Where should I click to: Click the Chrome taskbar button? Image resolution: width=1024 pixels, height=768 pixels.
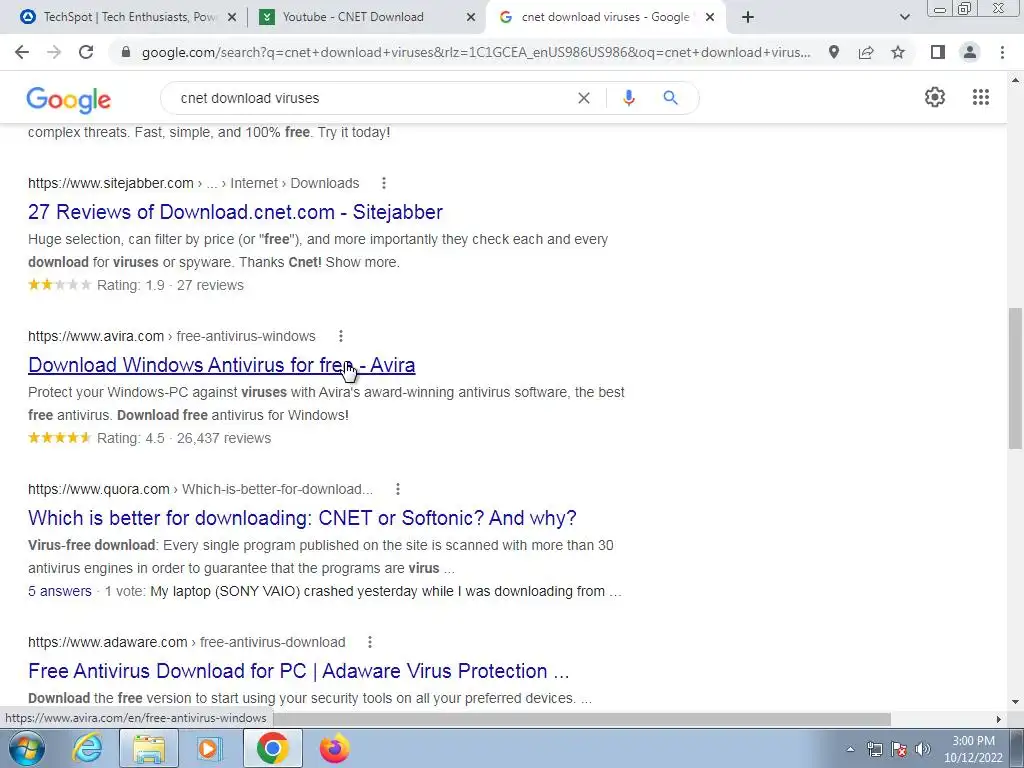coord(272,748)
